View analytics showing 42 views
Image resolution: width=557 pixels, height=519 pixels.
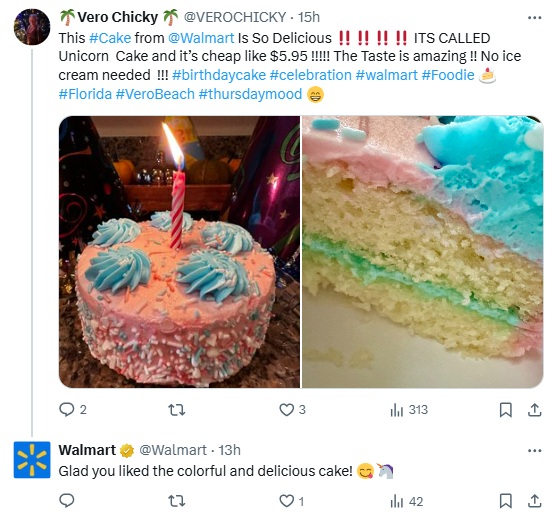[407, 501]
